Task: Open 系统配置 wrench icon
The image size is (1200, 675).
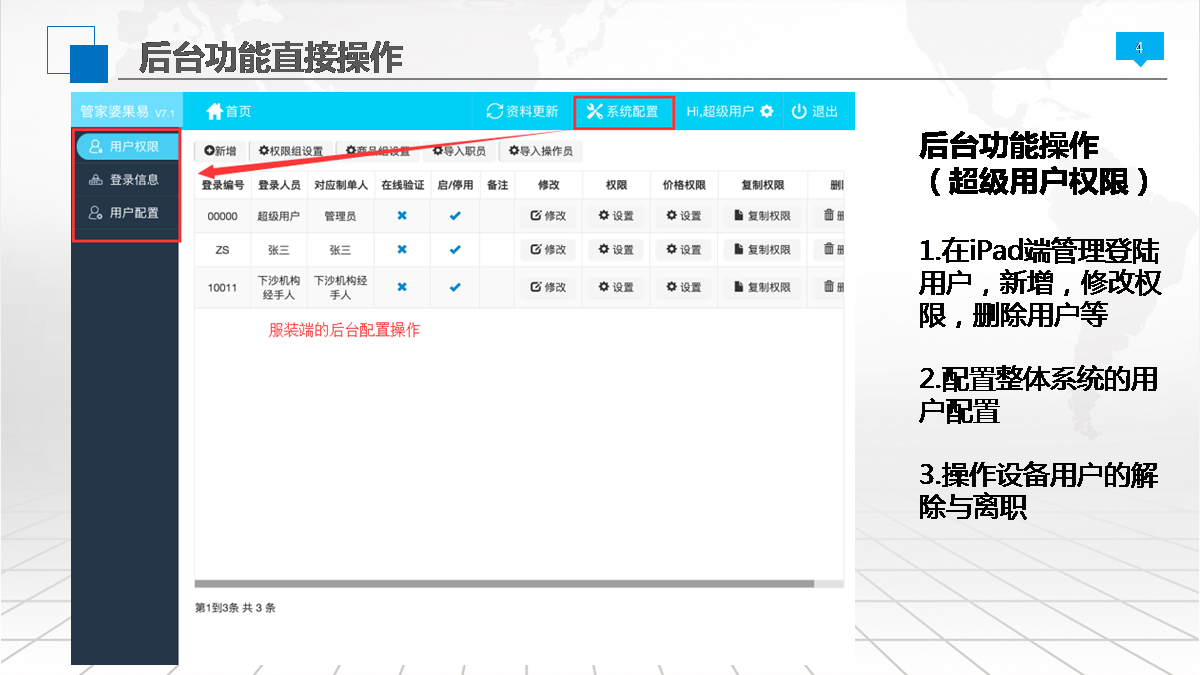Action: click(x=595, y=112)
